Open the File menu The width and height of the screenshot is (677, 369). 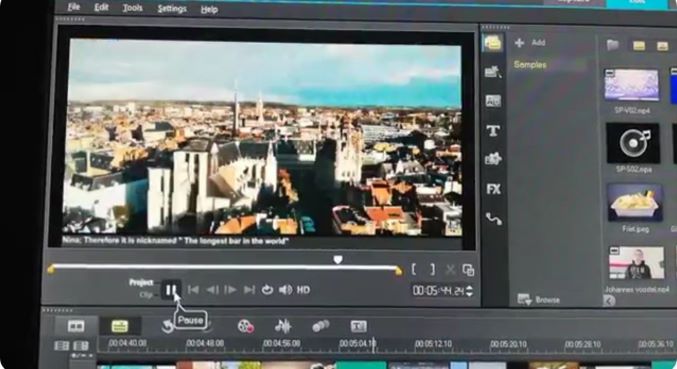click(x=74, y=7)
